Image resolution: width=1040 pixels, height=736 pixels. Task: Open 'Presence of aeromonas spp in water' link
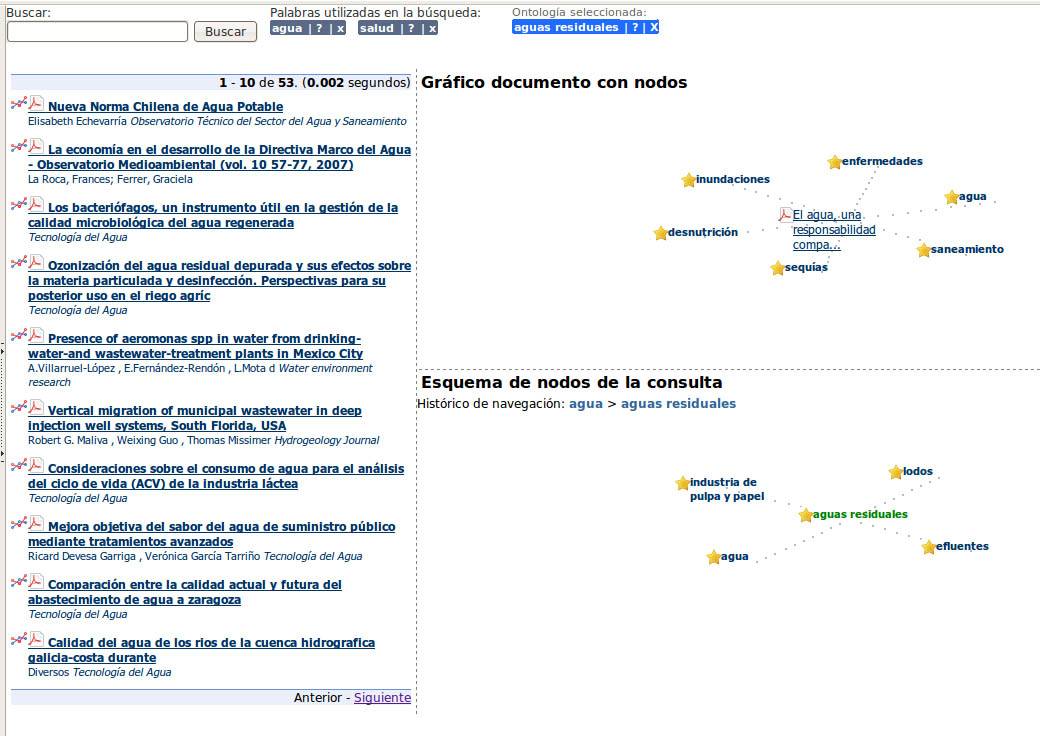pyautogui.click(x=195, y=346)
